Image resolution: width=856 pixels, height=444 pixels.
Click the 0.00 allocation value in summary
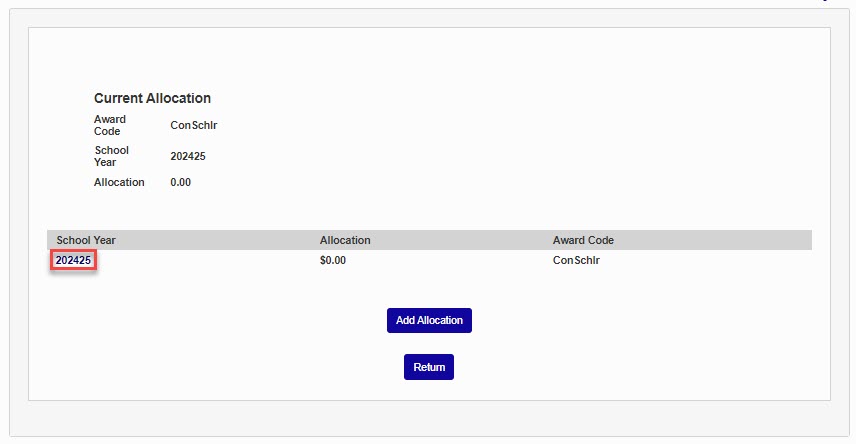[x=181, y=182]
